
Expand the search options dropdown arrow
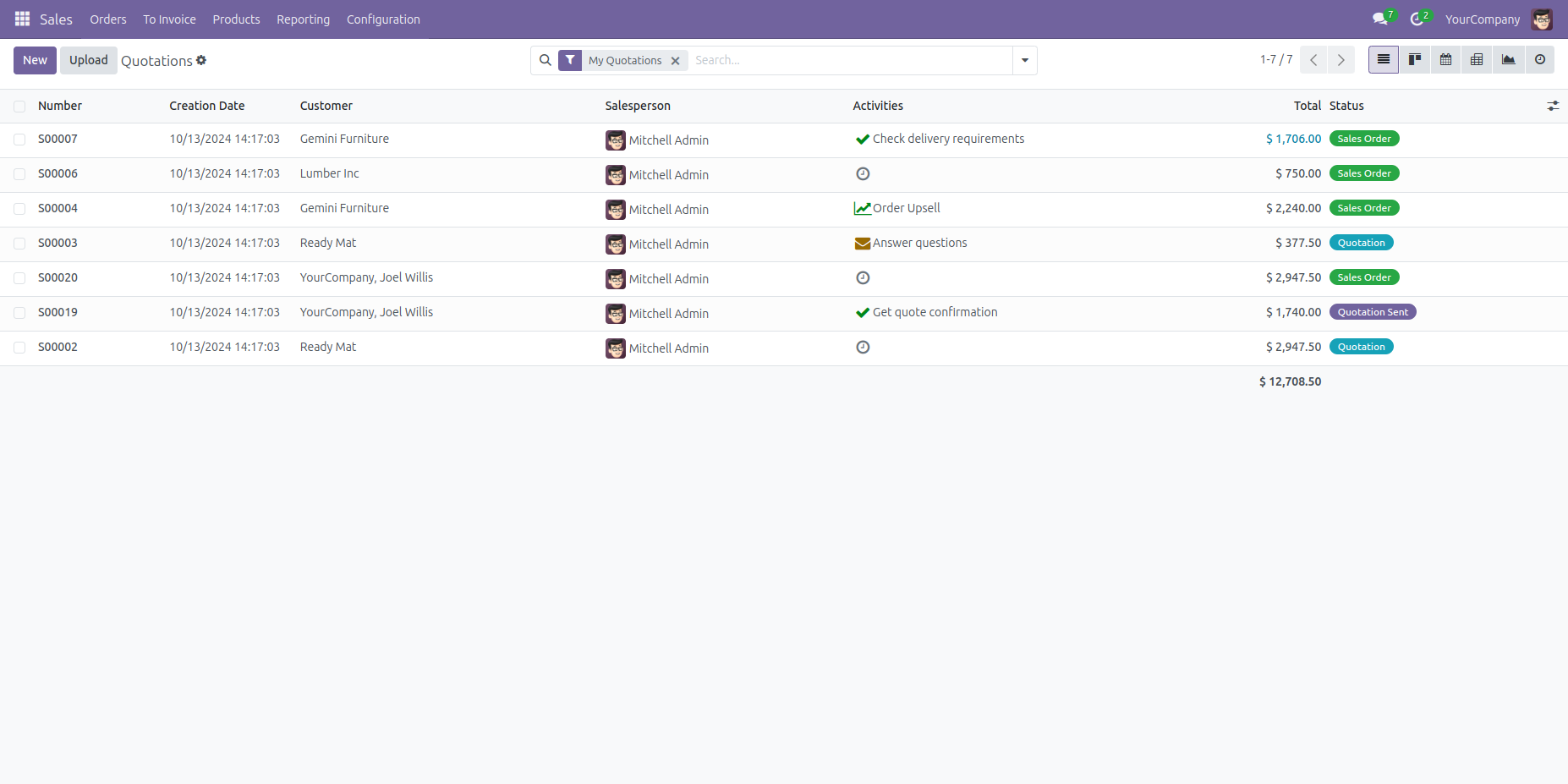point(1024,60)
